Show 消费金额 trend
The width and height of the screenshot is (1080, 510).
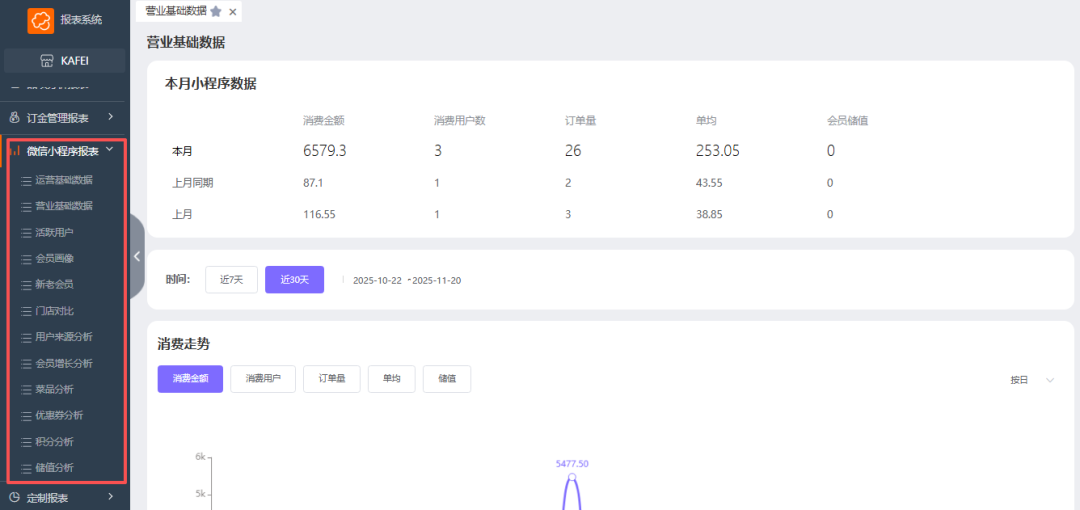190,379
